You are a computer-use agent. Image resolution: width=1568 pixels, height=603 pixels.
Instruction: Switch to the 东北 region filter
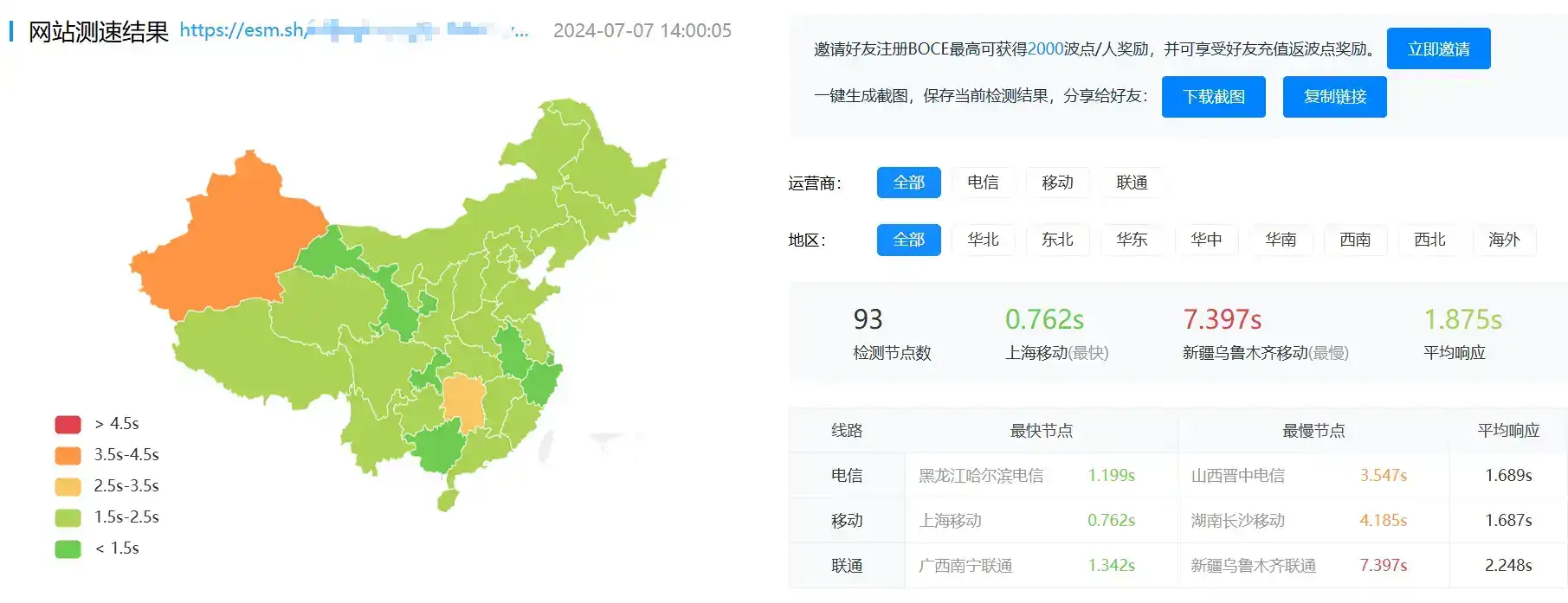tap(1057, 240)
